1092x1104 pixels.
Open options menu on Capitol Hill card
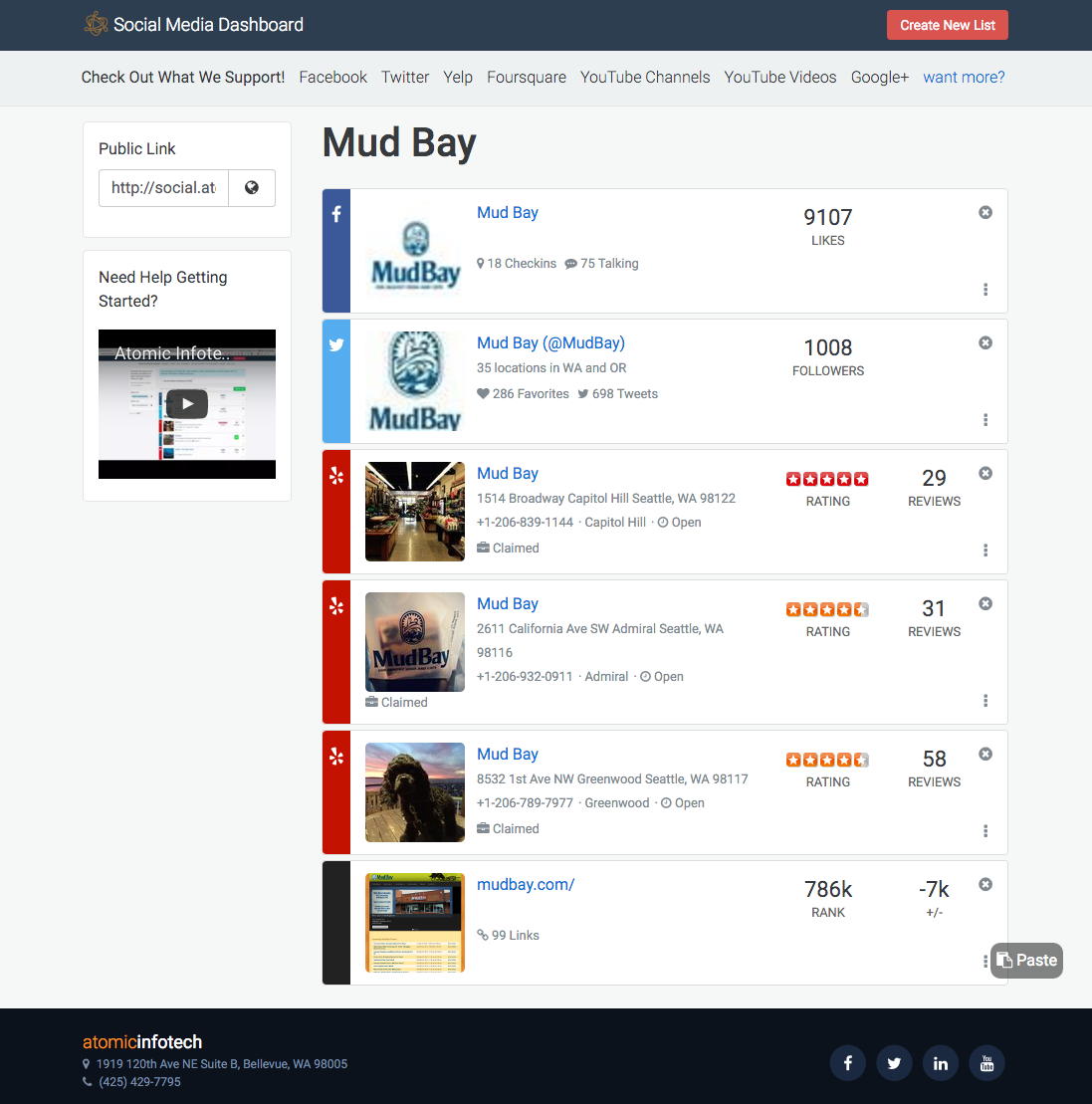point(984,550)
